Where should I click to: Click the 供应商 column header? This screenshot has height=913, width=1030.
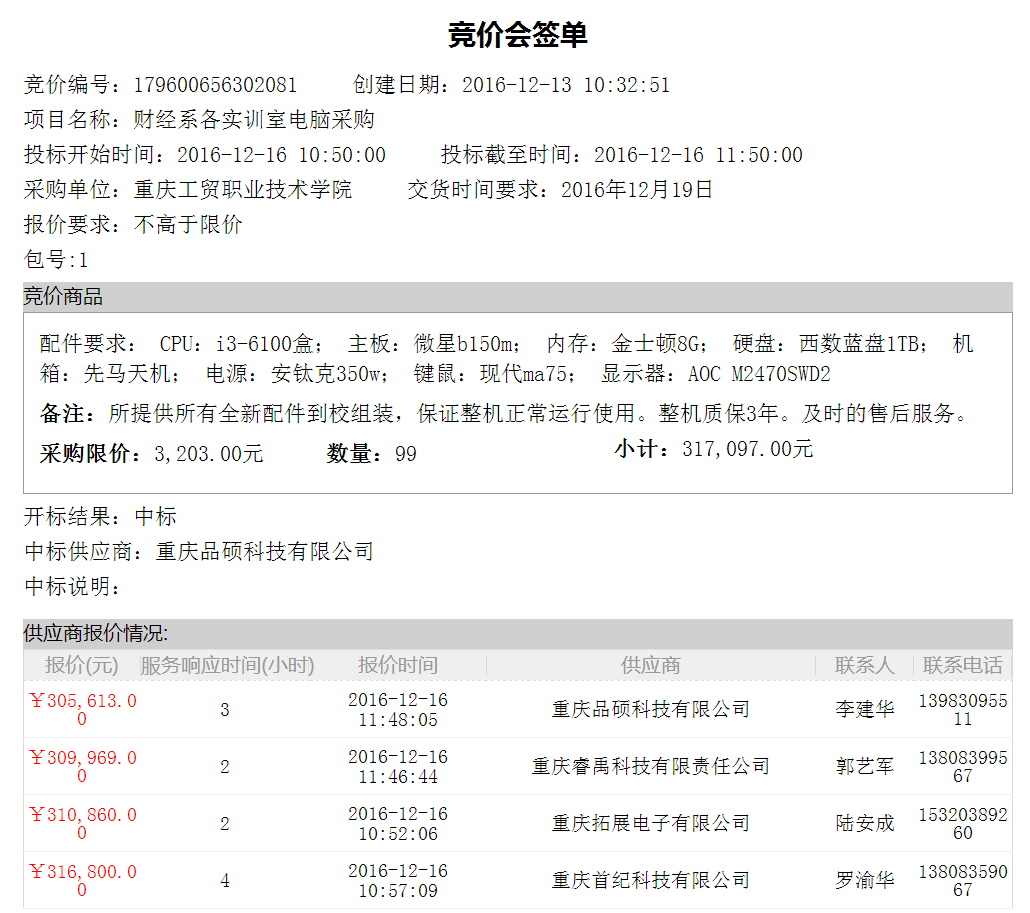650,665
